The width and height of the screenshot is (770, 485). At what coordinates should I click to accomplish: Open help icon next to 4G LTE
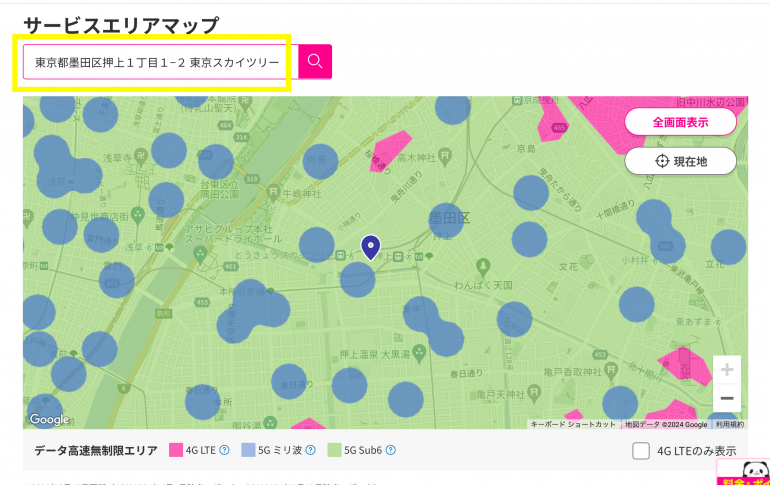click(224, 451)
